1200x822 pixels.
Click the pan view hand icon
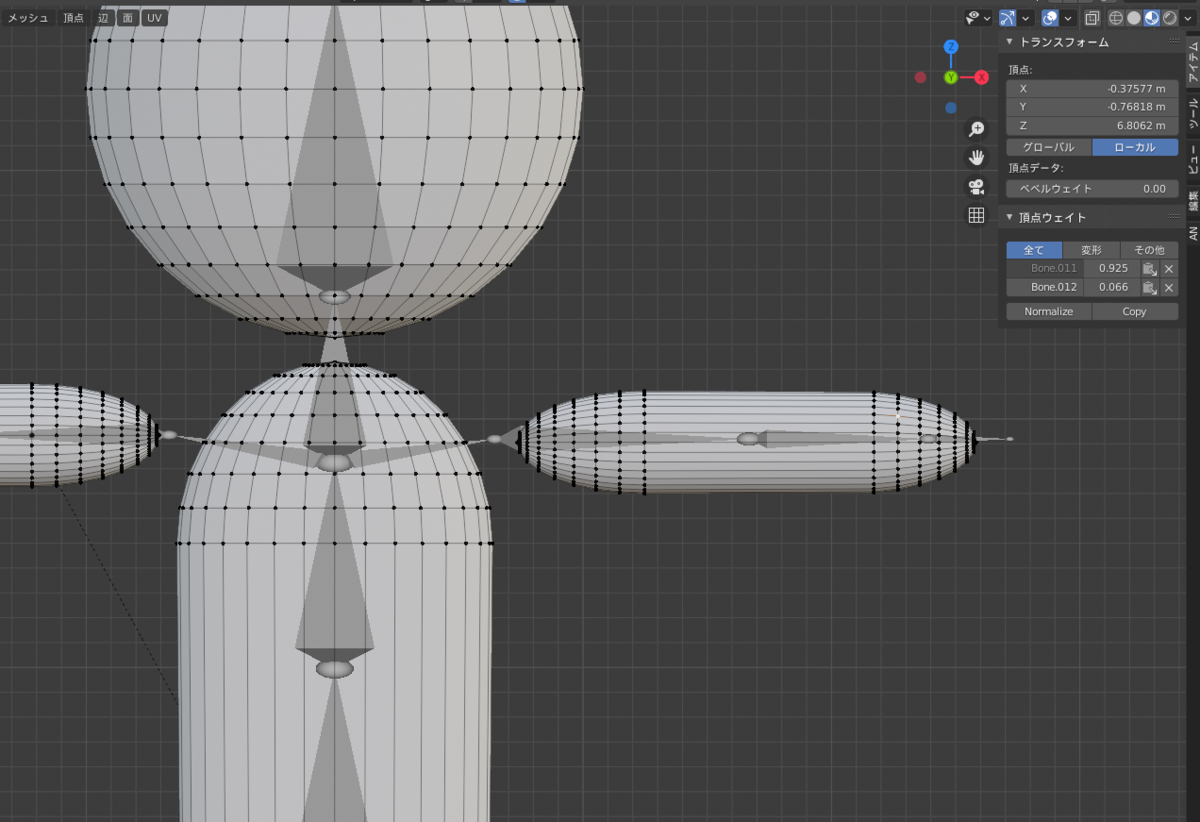(976, 158)
